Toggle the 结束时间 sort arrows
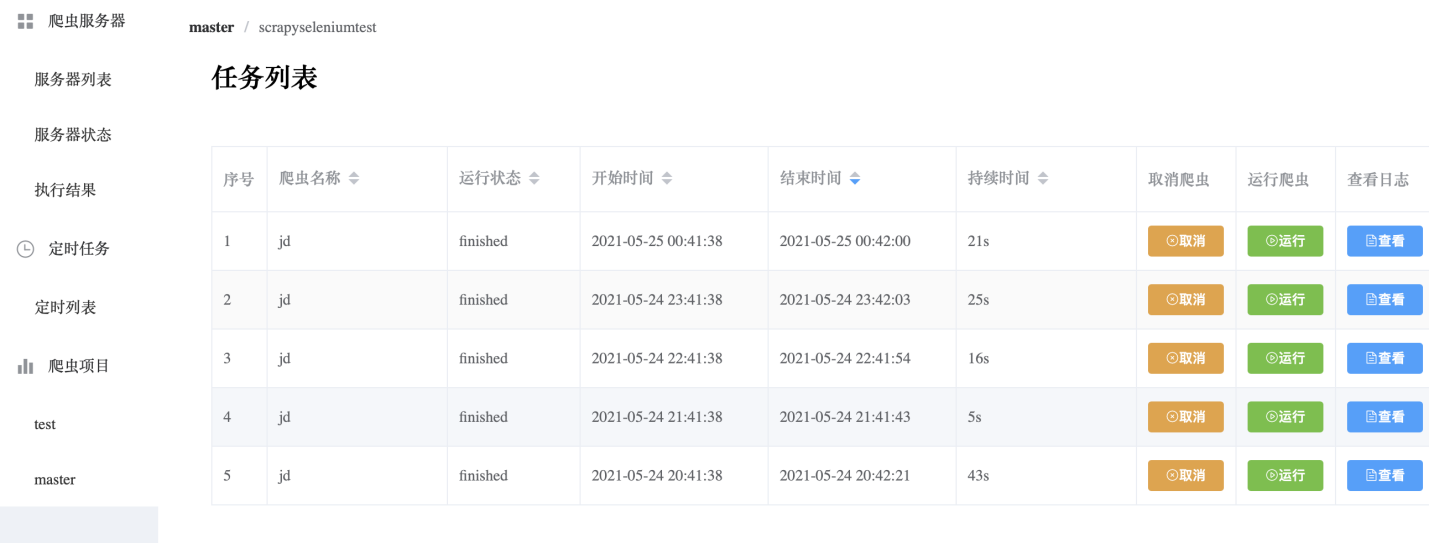The width and height of the screenshot is (1429, 543). point(855,179)
